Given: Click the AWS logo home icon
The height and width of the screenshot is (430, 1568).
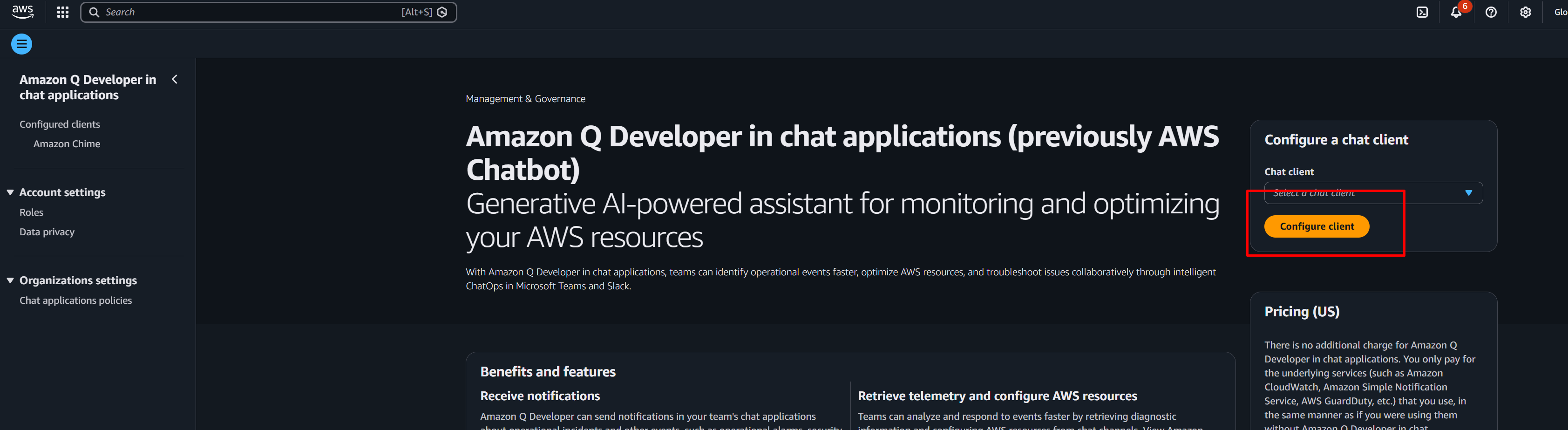Looking at the screenshot, I should 22,12.
